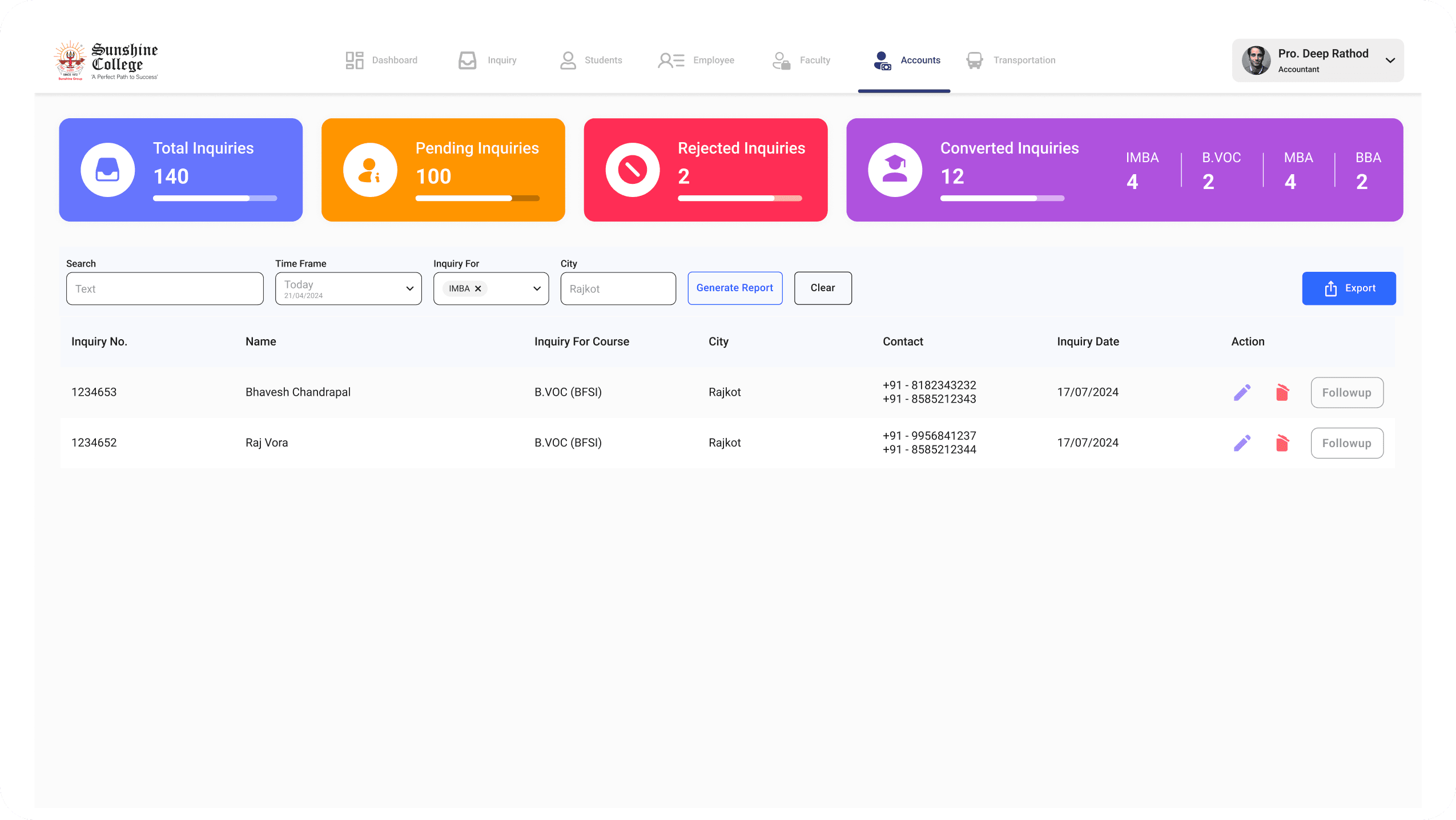Open the Time Frame dropdown
1456x820 pixels.
tap(348, 288)
